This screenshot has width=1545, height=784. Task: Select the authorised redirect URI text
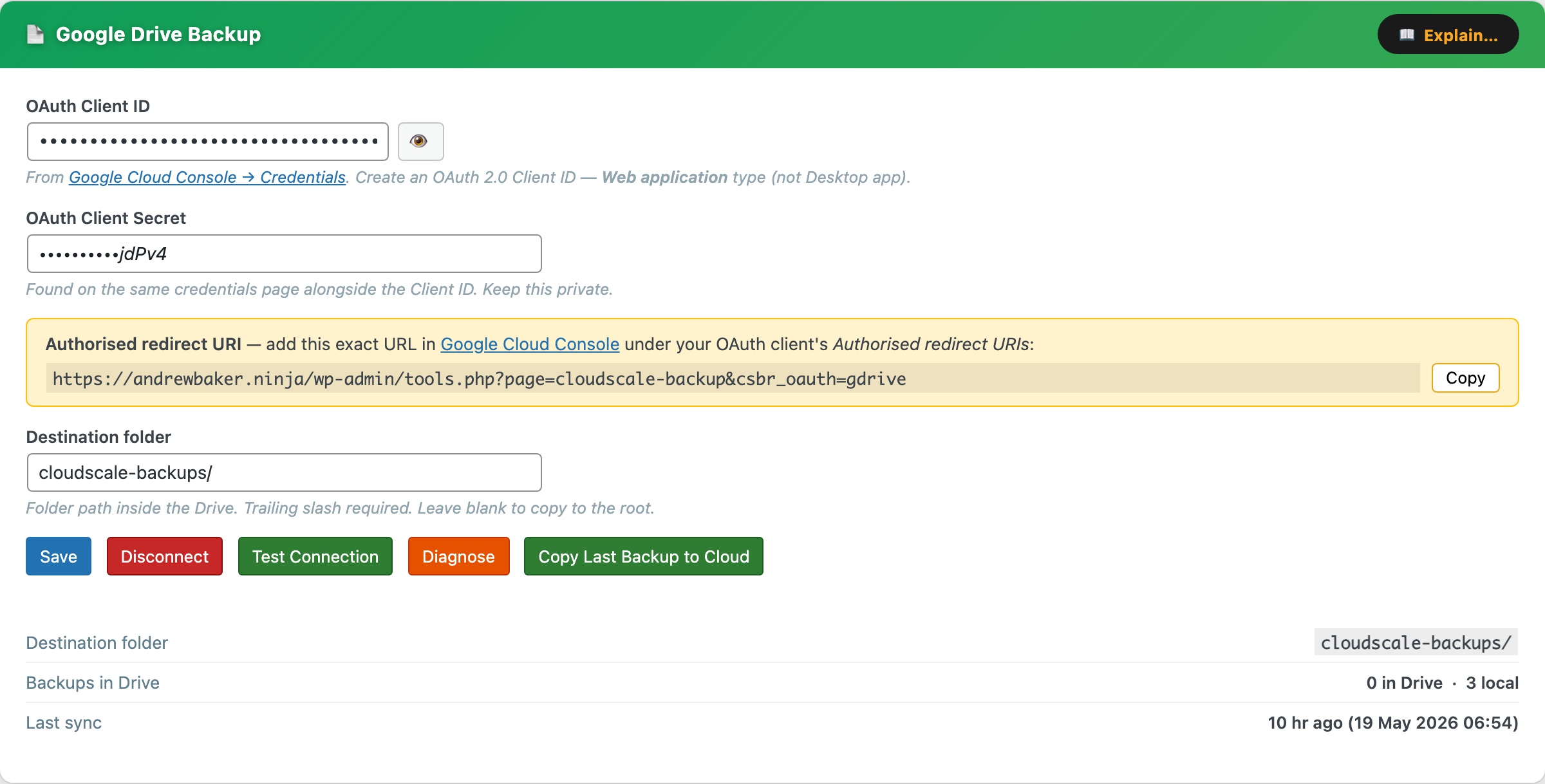[479, 378]
